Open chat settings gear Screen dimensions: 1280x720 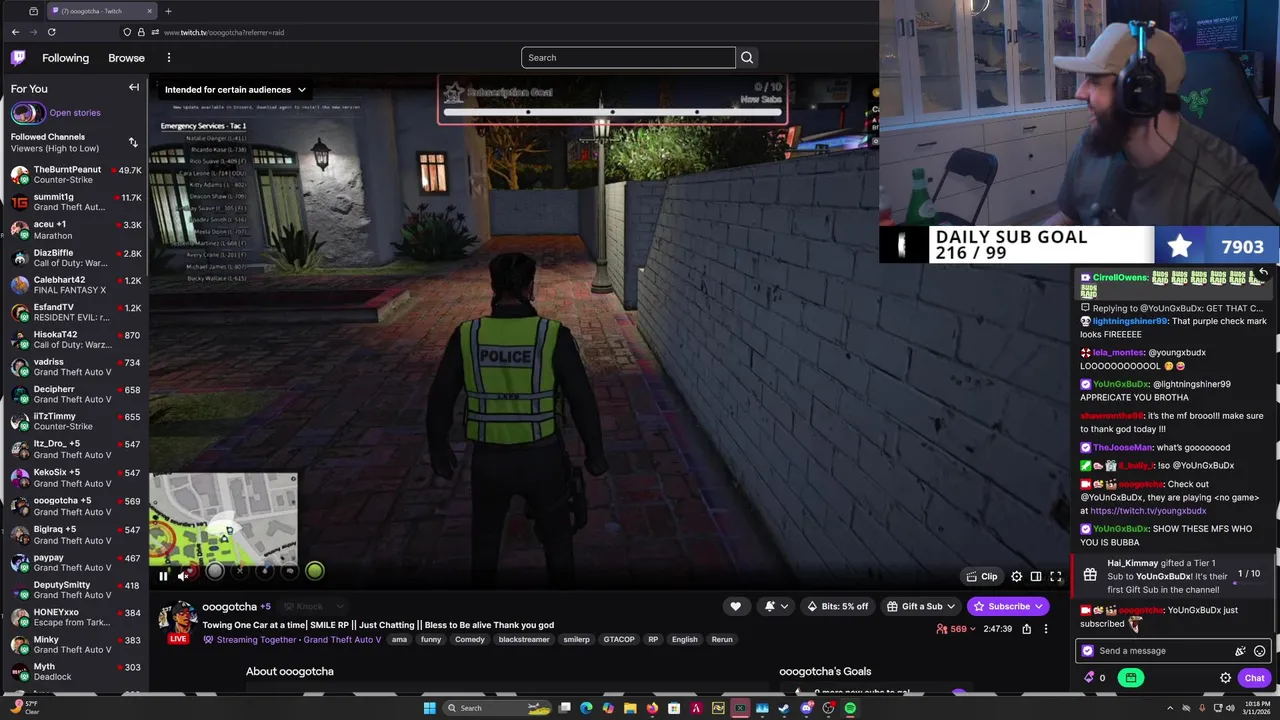[x=1225, y=678]
